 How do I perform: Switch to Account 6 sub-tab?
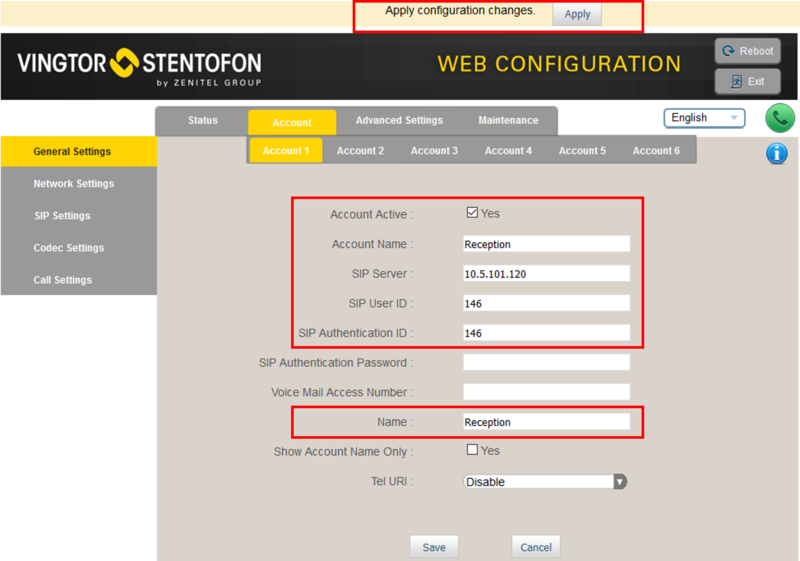tap(656, 150)
